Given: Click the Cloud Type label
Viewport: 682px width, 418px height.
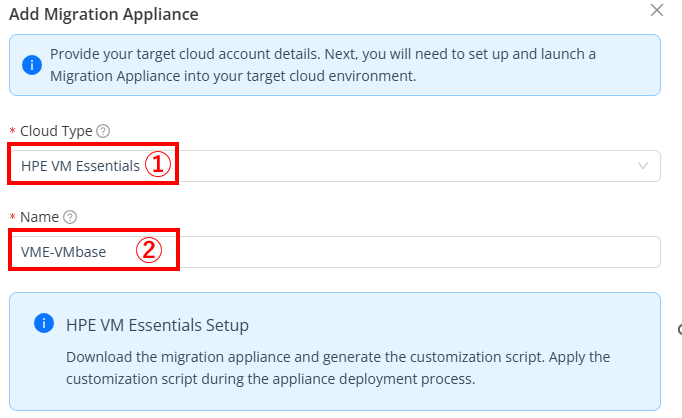Looking at the screenshot, I should tap(56, 131).
